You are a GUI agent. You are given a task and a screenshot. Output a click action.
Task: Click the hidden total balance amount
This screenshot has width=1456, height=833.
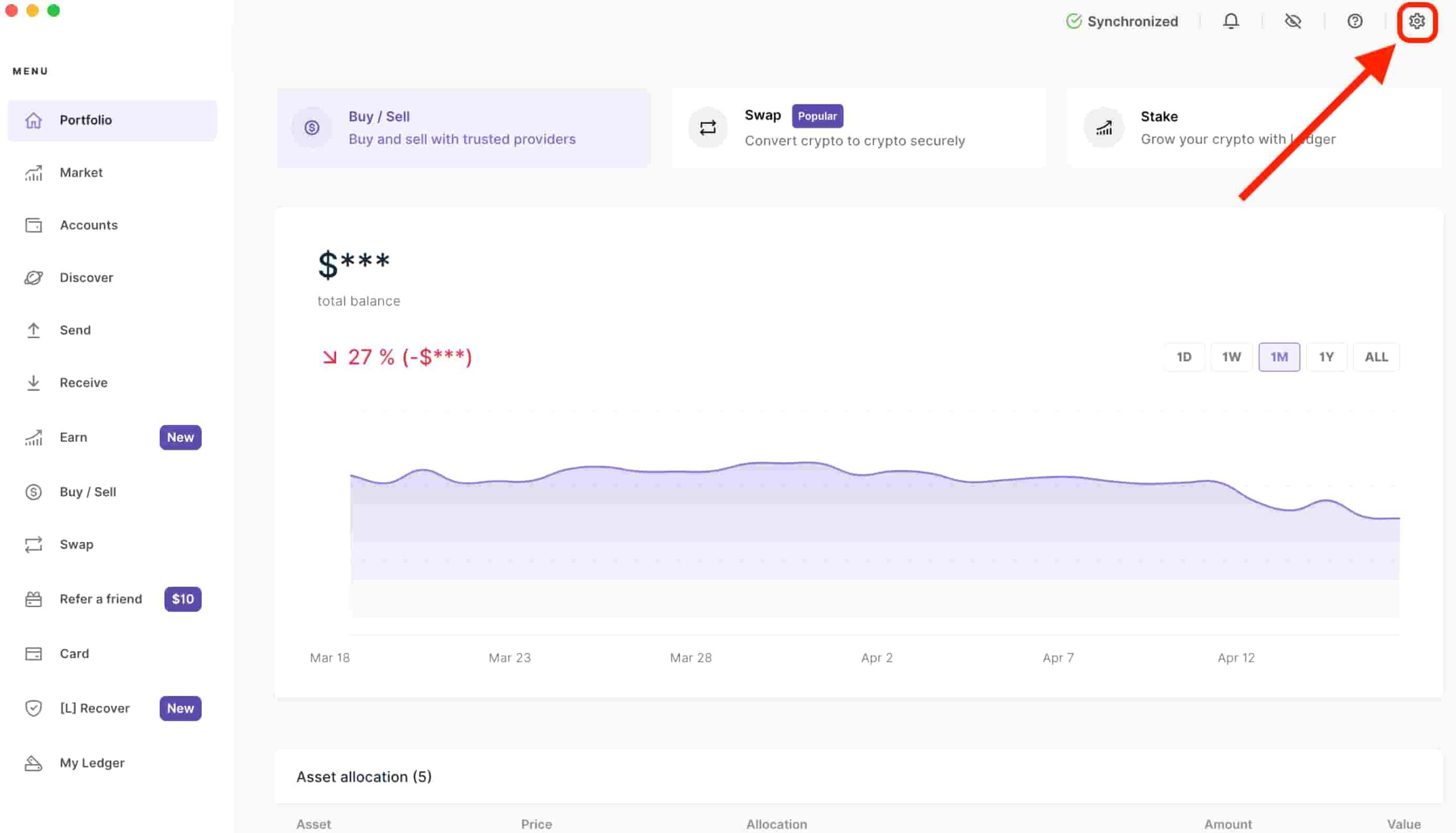tap(354, 264)
